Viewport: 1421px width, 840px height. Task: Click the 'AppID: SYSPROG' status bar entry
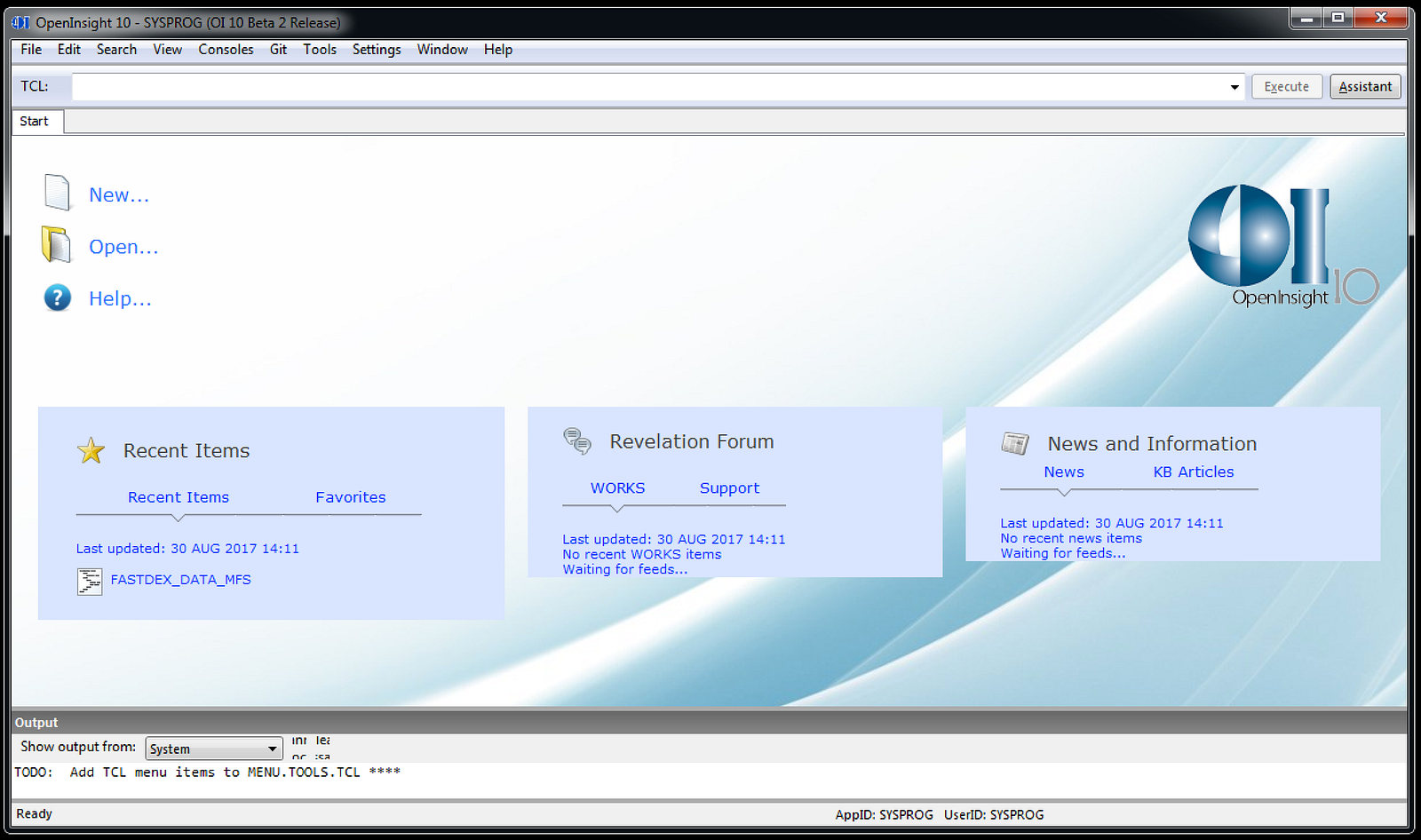884,815
